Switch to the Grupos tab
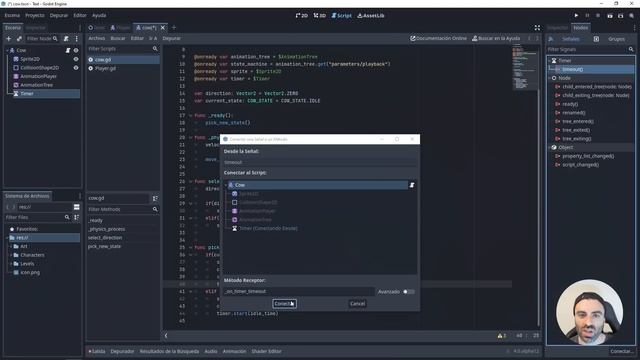640x360 pixels. 616,39
